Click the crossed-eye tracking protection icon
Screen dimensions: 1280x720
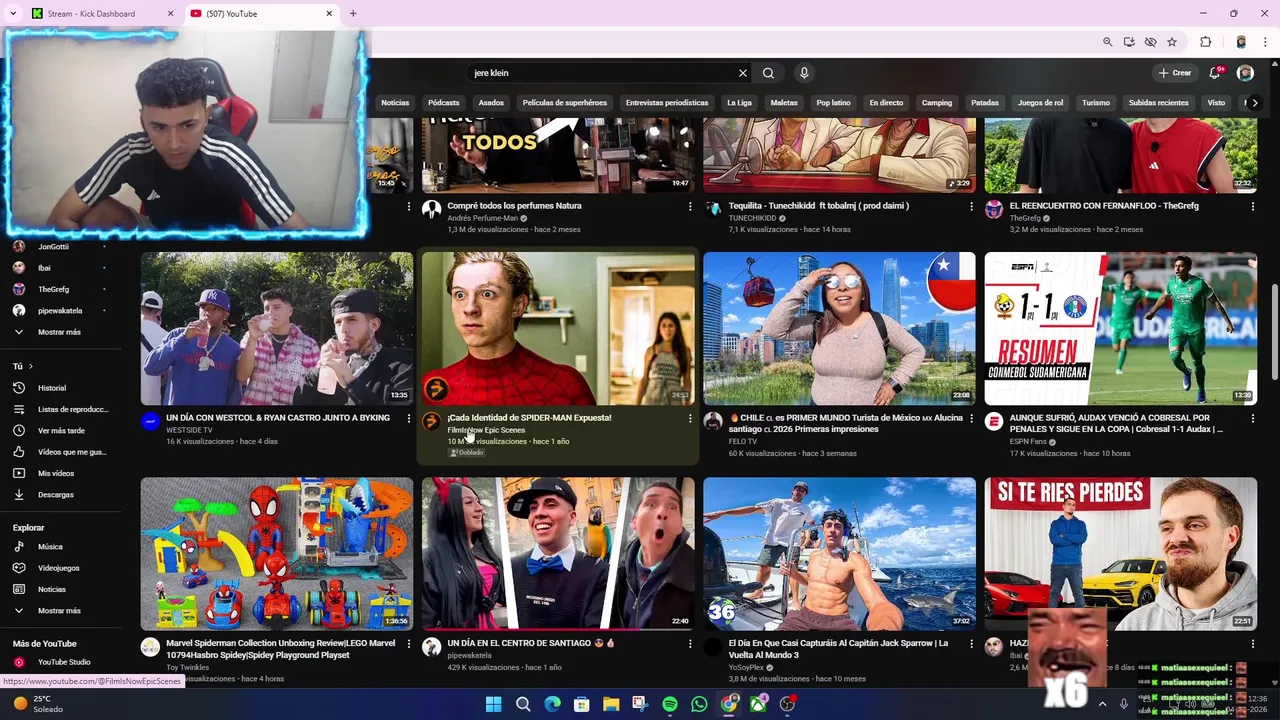tap(1150, 42)
